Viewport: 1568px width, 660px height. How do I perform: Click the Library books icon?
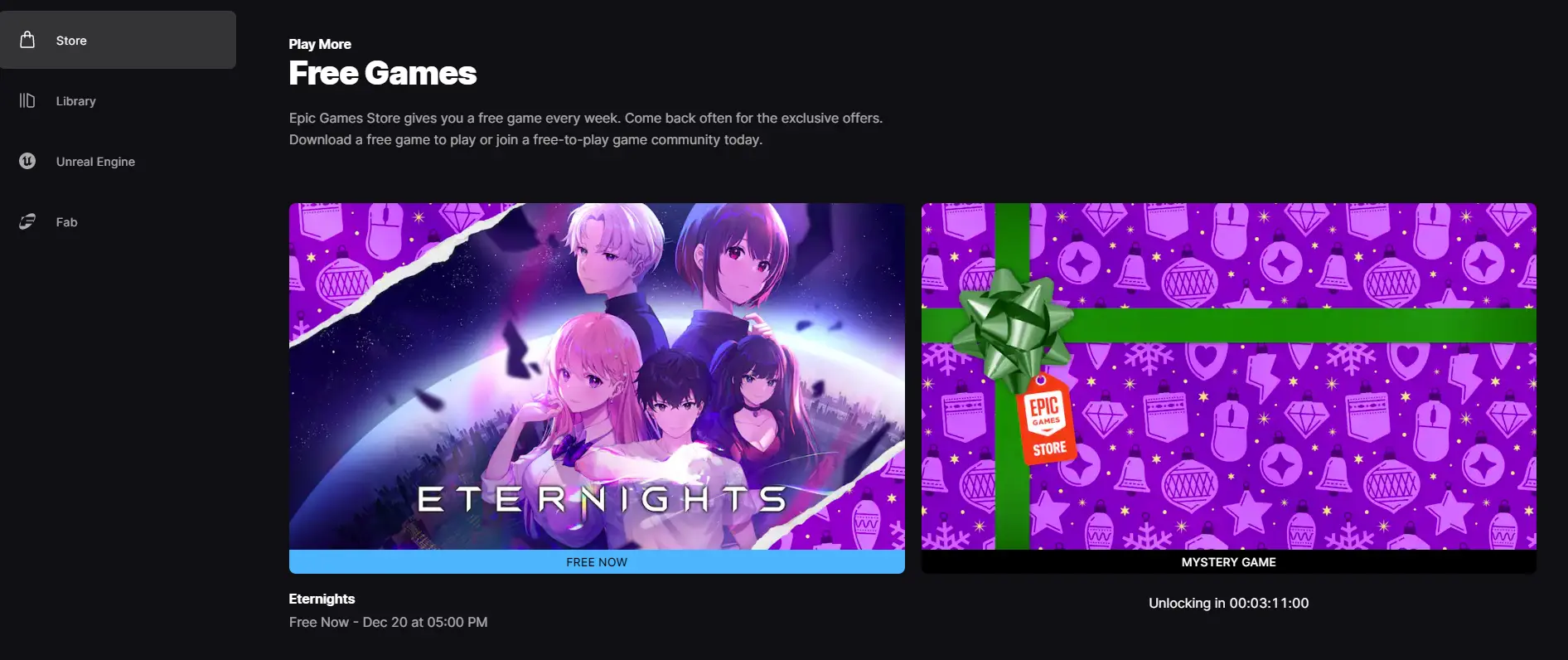pos(27,100)
